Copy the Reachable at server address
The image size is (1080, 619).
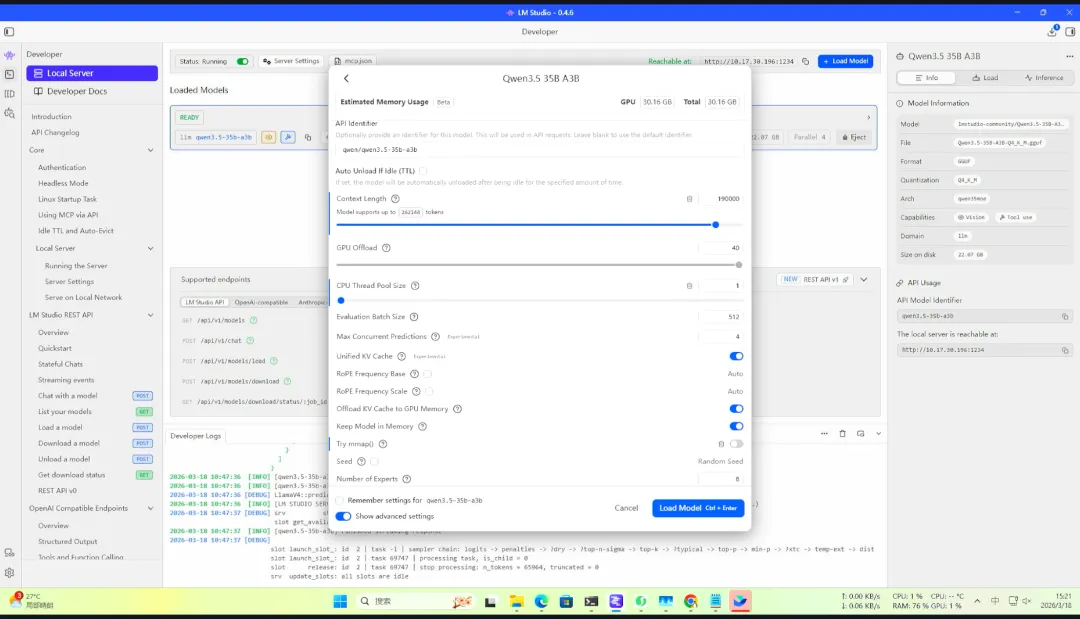coord(805,61)
